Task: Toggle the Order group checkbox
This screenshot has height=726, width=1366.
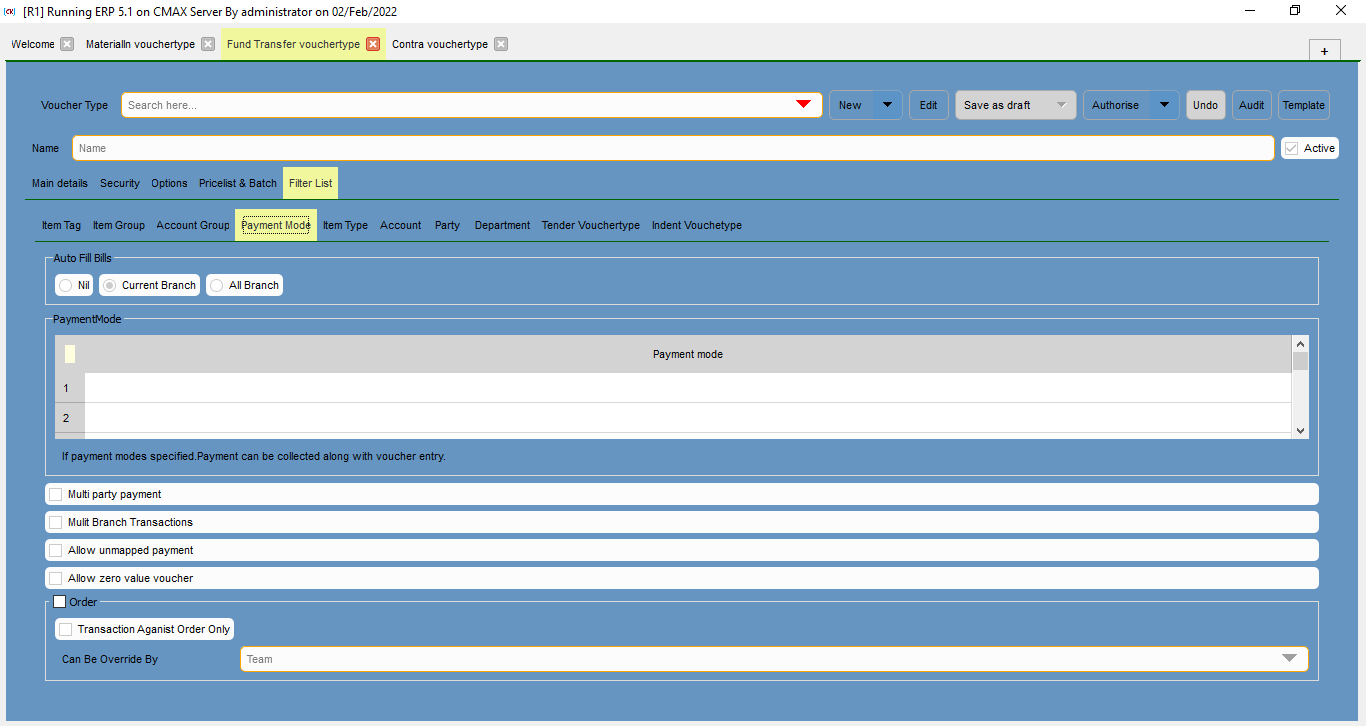Action: click(x=60, y=602)
